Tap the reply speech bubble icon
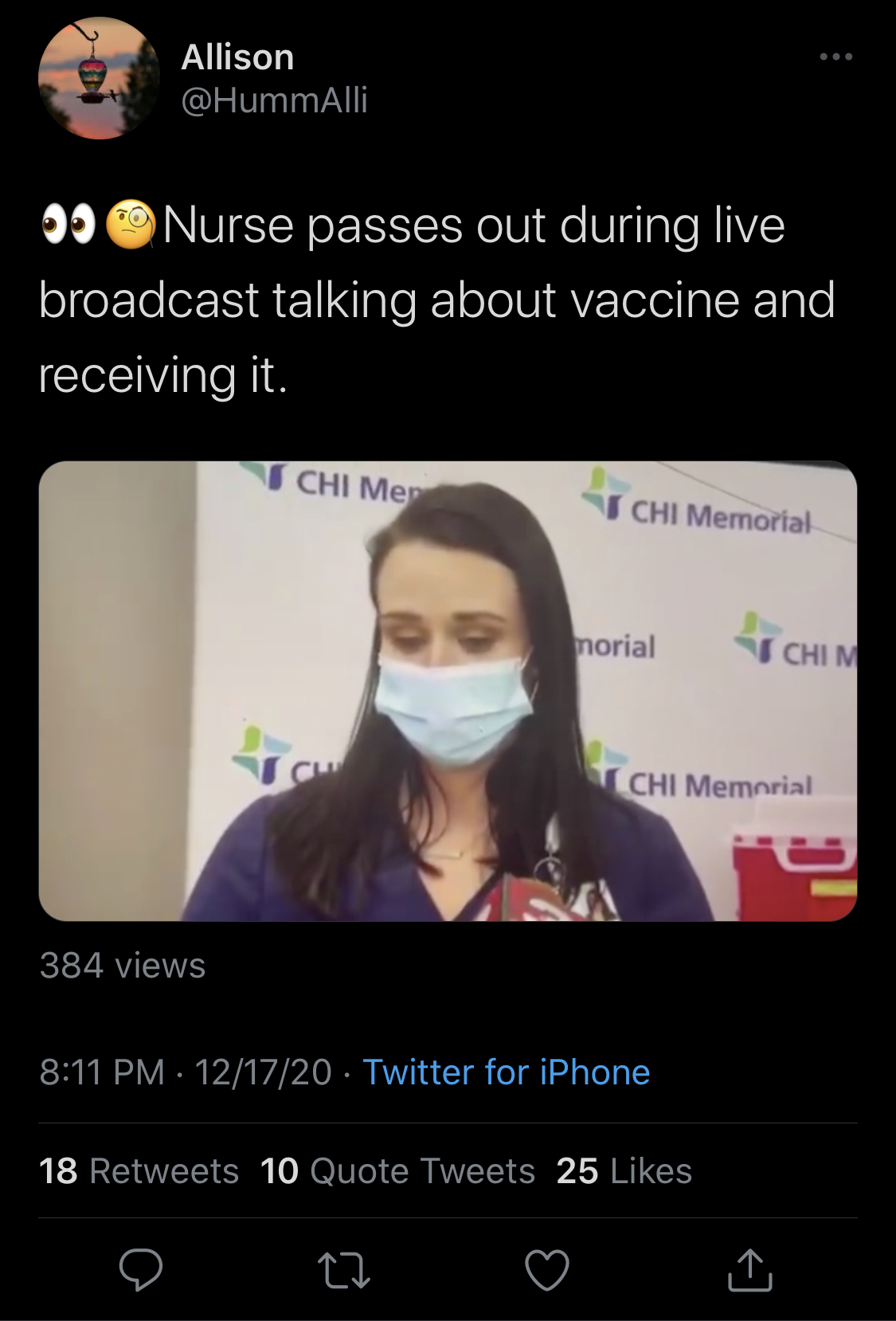Viewport: 896px width, 1321px height. point(141,1269)
